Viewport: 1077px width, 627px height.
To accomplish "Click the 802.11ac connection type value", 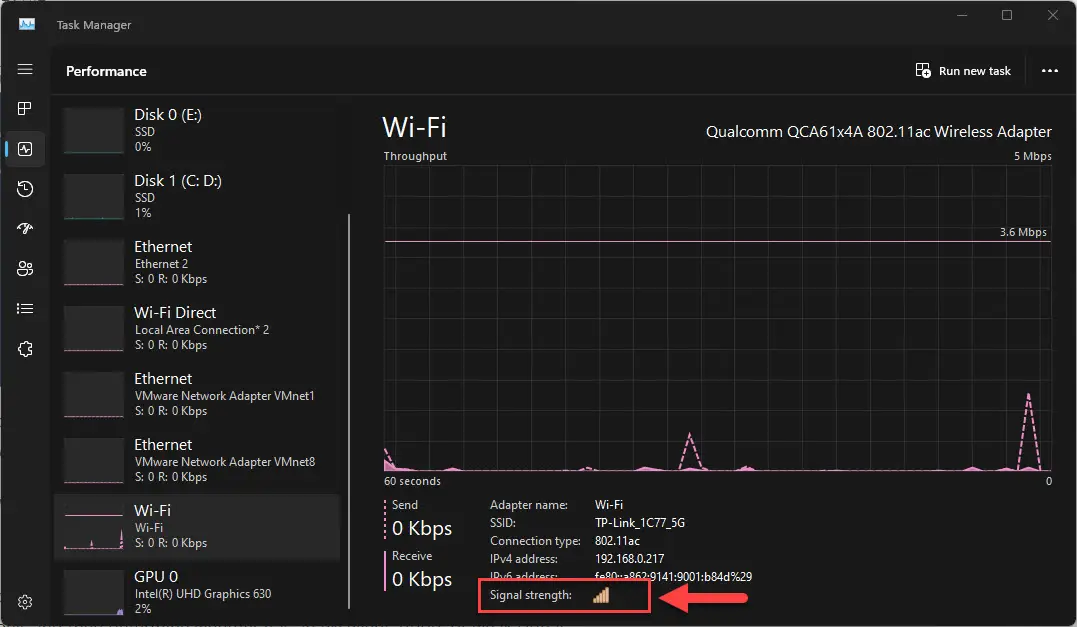I will point(617,541).
